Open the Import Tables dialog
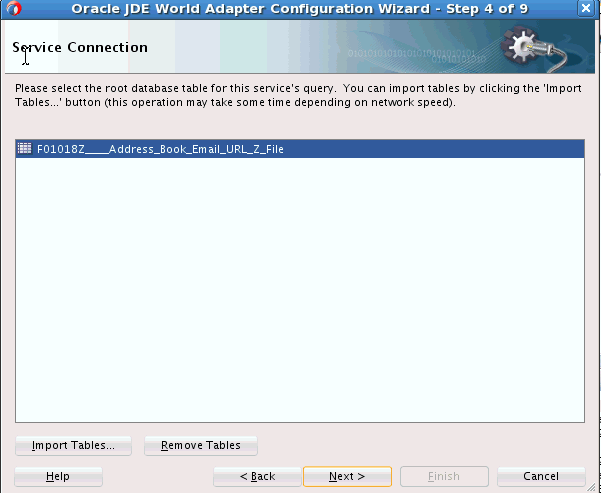 pyautogui.click(x=73, y=445)
